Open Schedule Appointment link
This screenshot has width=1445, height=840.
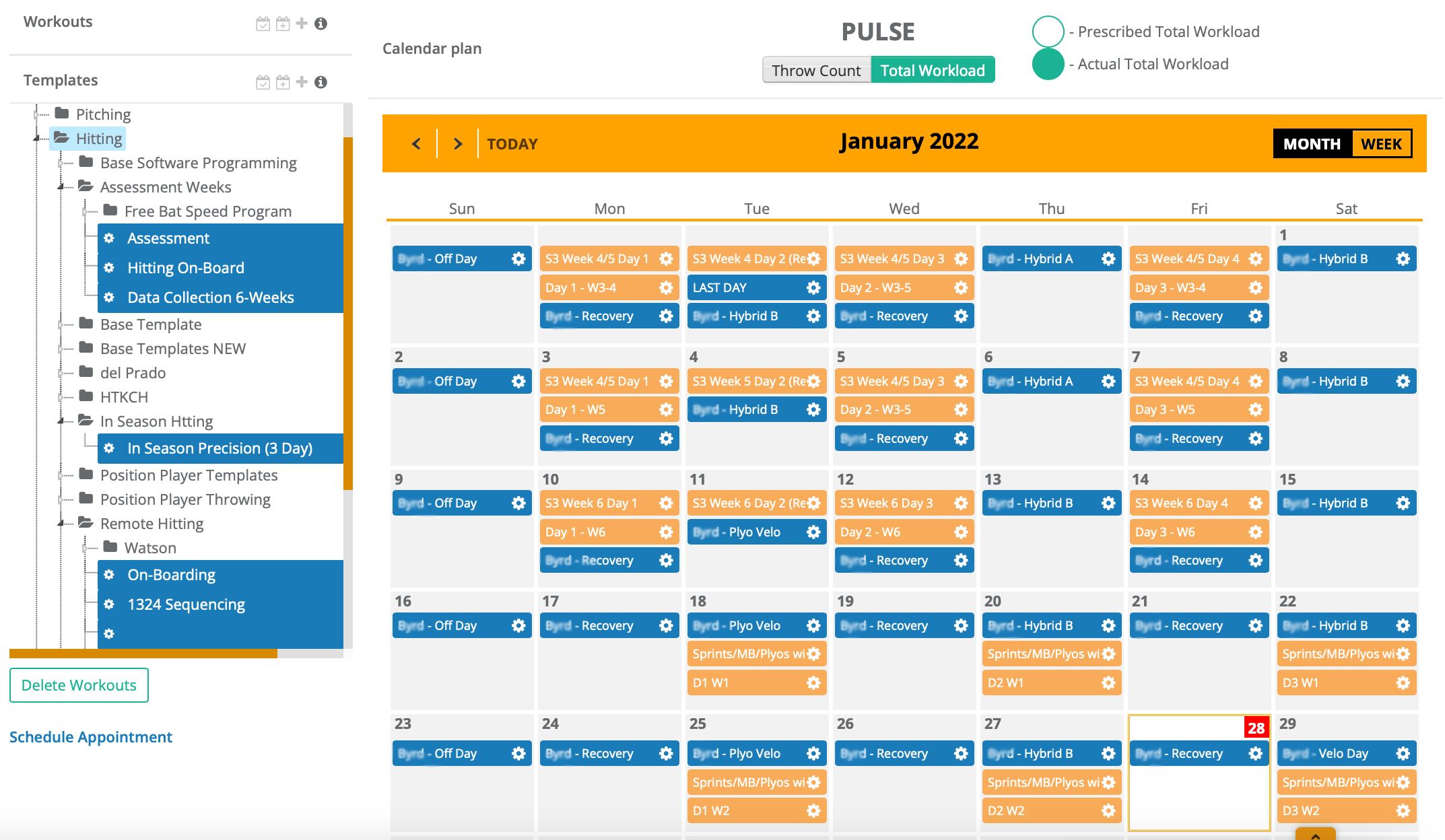91,736
